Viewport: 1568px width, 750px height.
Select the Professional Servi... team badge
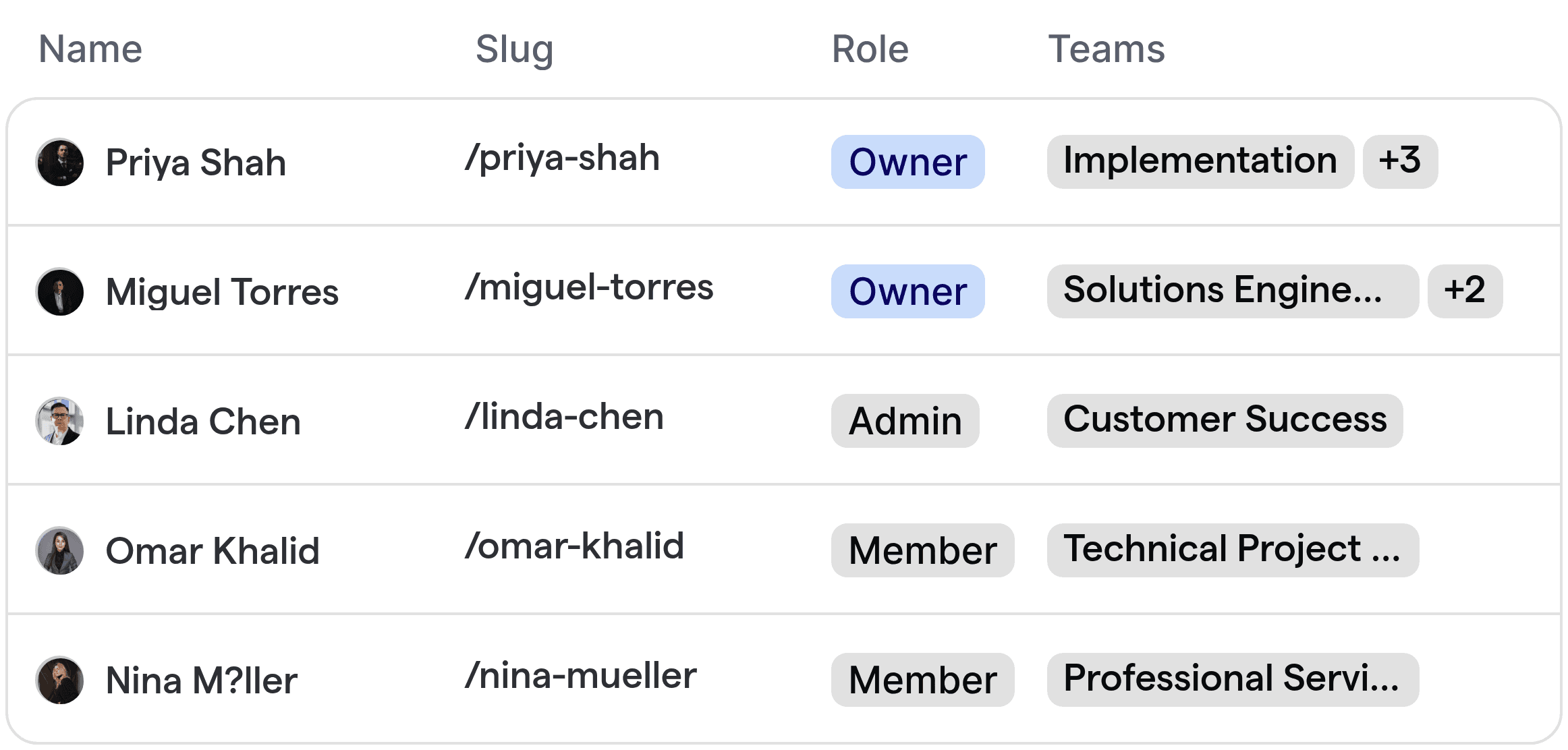click(1232, 680)
